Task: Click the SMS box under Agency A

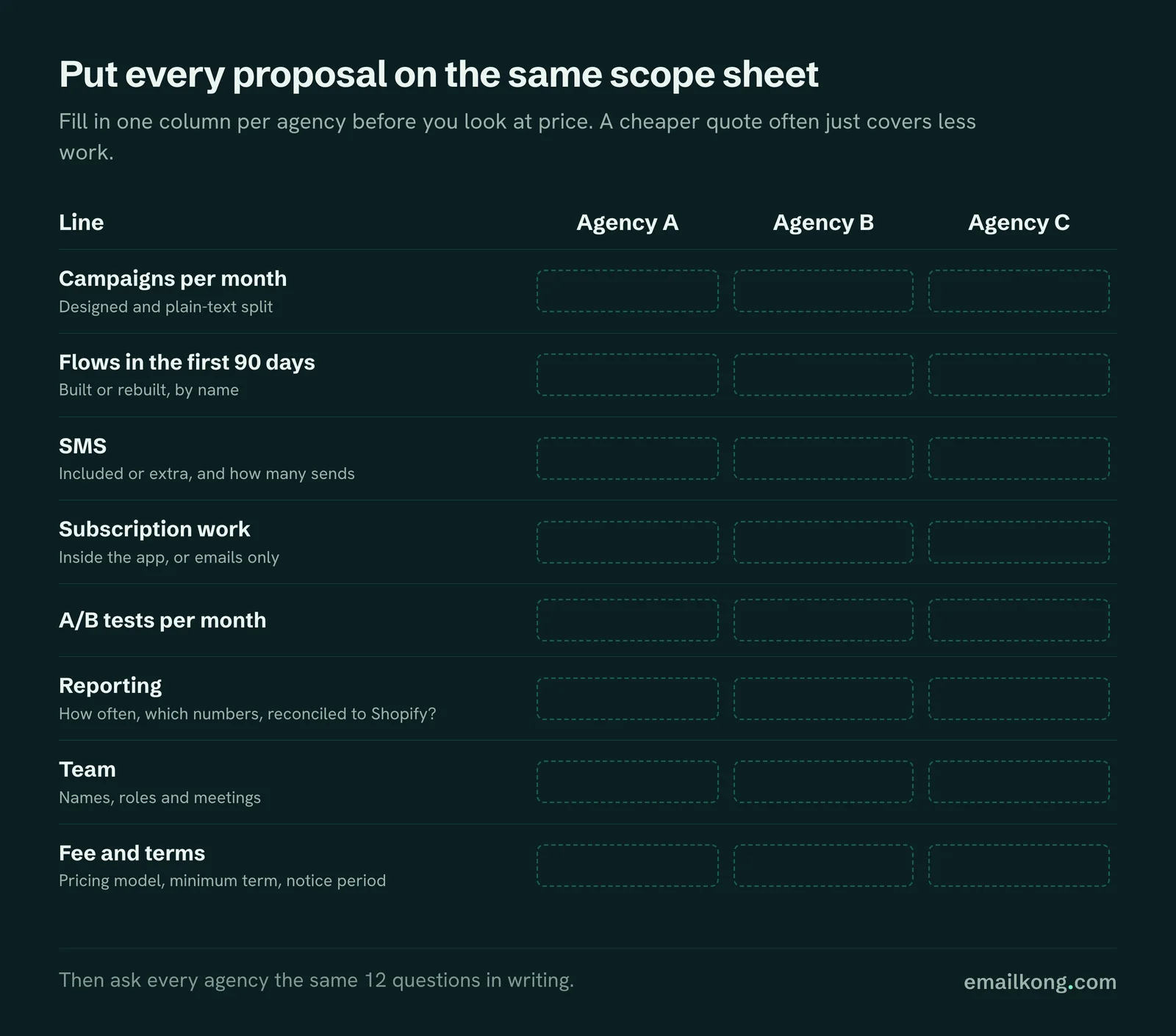Action: pyautogui.click(x=627, y=458)
